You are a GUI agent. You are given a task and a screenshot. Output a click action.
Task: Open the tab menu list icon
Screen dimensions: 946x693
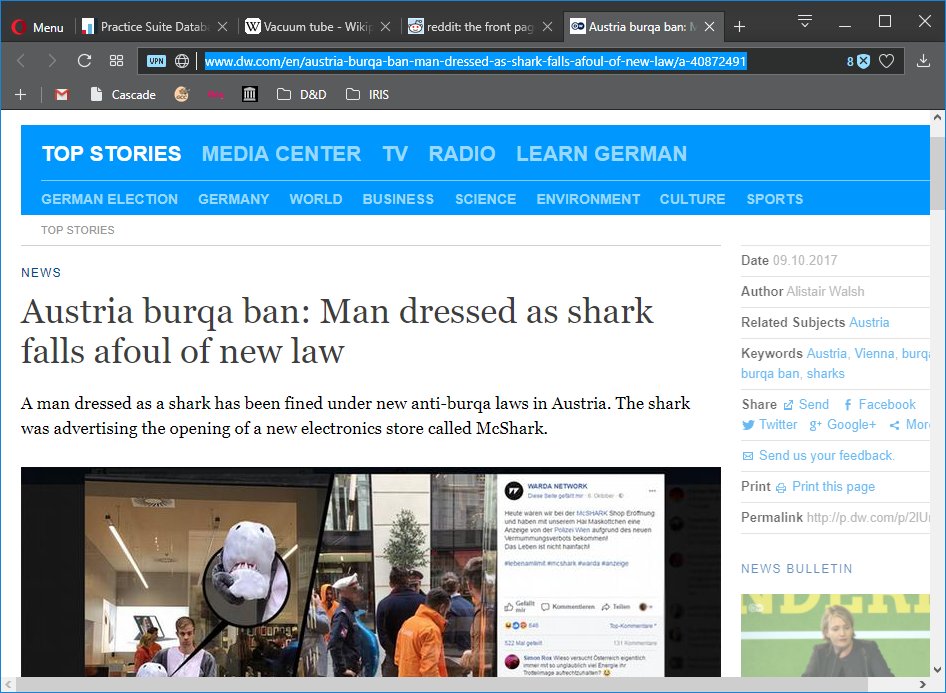click(x=804, y=21)
